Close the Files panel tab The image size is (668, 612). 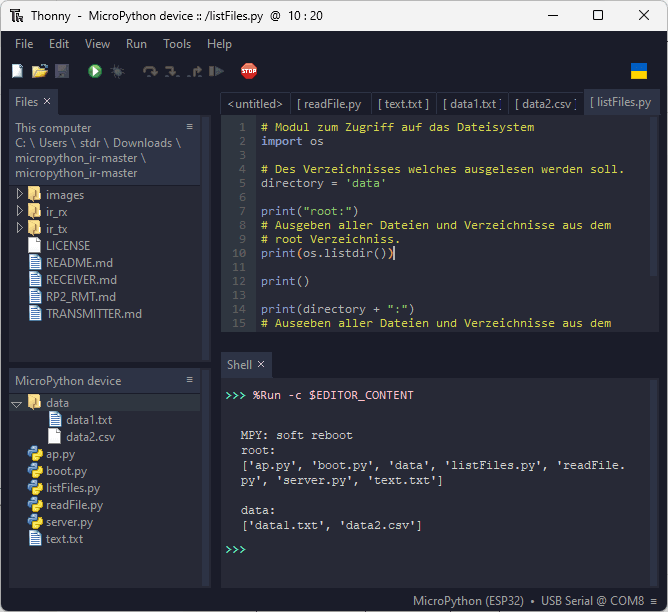pyautogui.click(x=47, y=101)
